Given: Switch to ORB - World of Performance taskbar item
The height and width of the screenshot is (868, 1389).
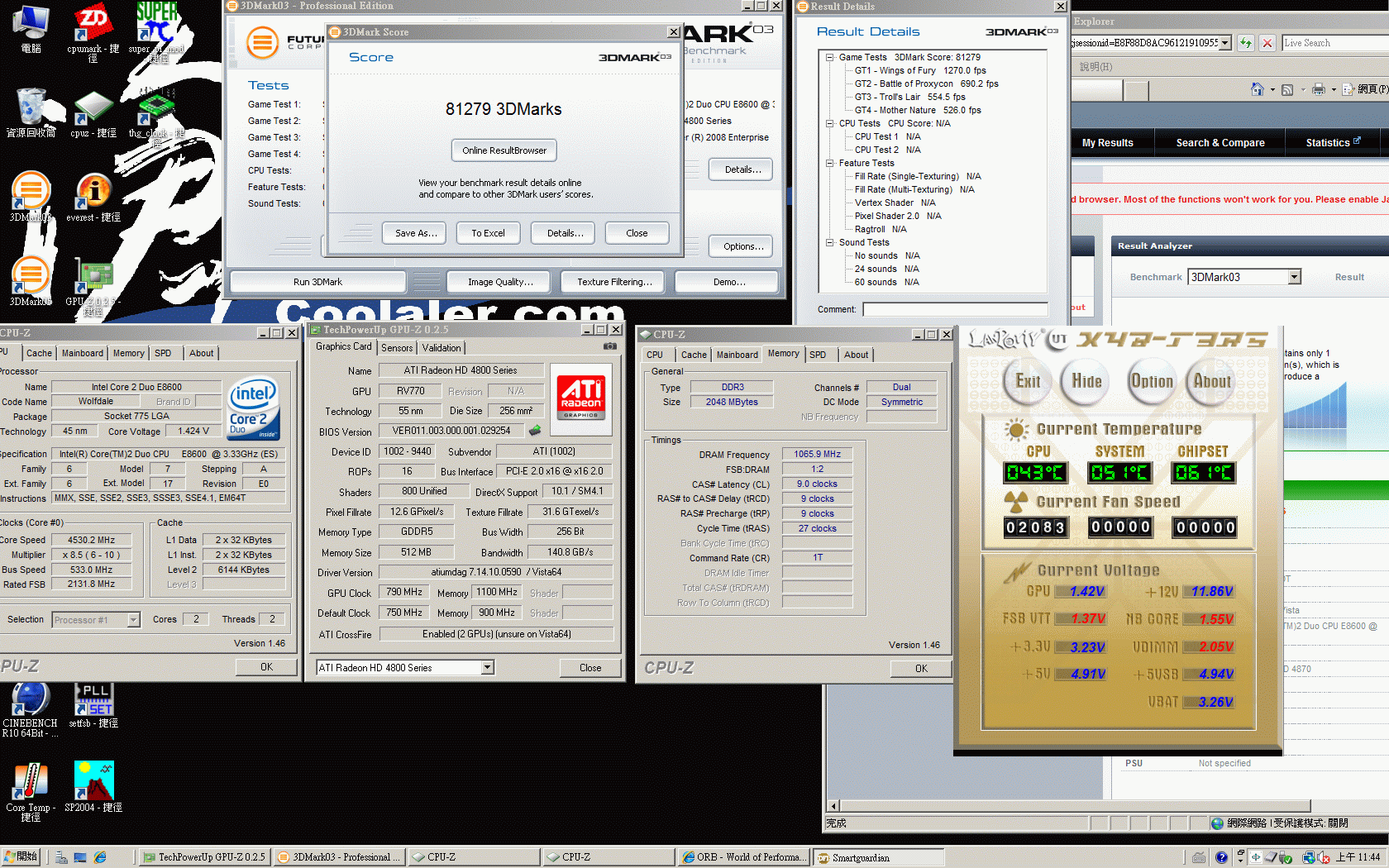Looking at the screenshot, I should point(743,858).
